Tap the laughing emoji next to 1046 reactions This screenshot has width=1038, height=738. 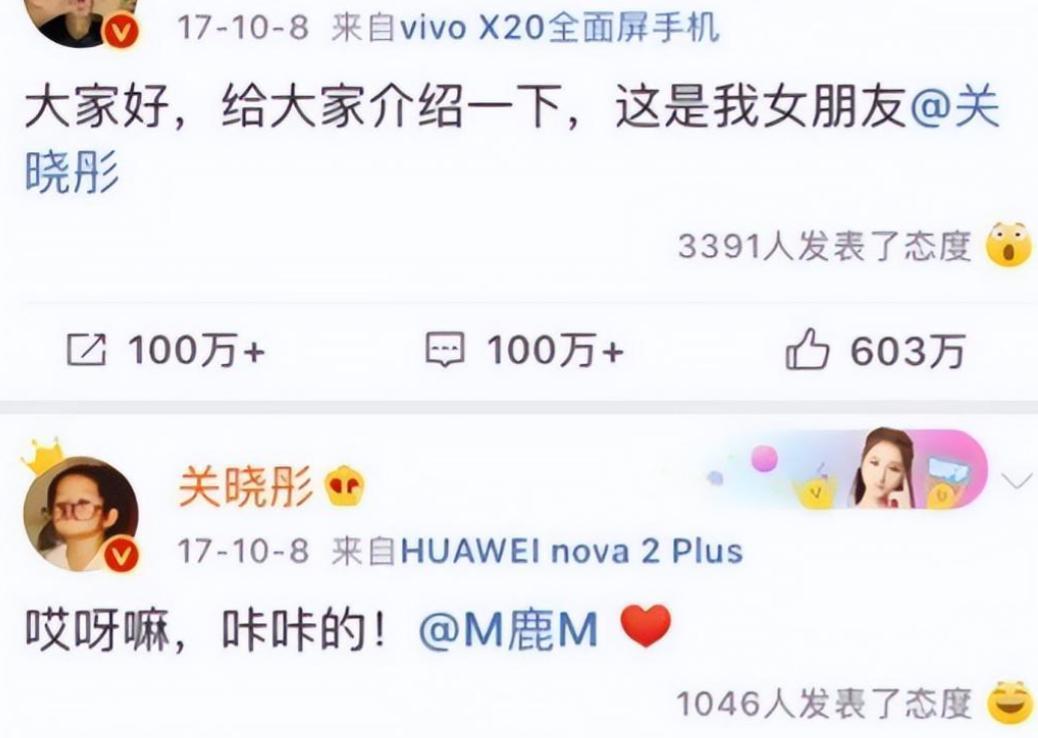click(1011, 703)
